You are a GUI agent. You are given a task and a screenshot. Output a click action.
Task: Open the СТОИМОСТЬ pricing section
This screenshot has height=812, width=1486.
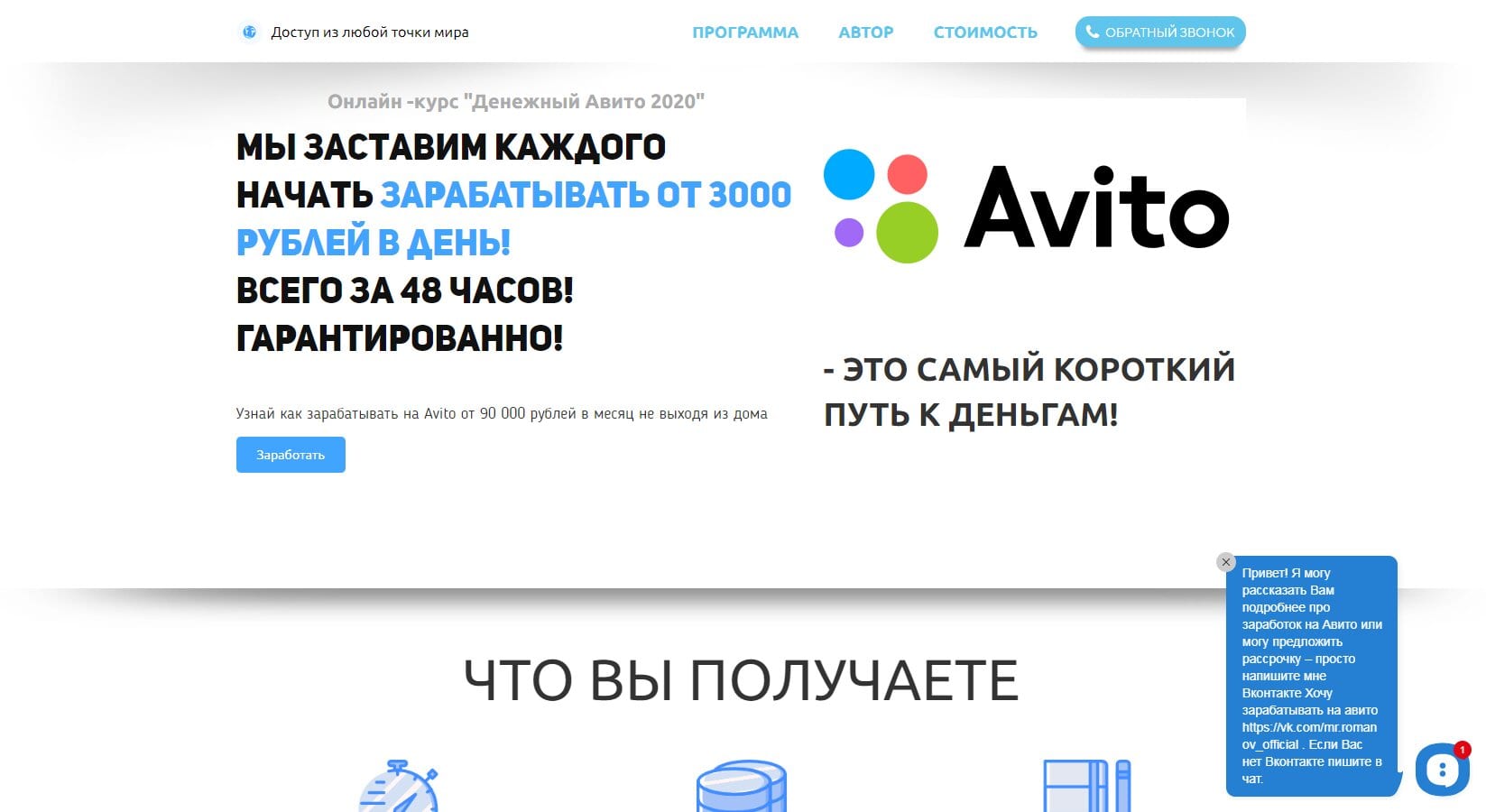click(985, 32)
